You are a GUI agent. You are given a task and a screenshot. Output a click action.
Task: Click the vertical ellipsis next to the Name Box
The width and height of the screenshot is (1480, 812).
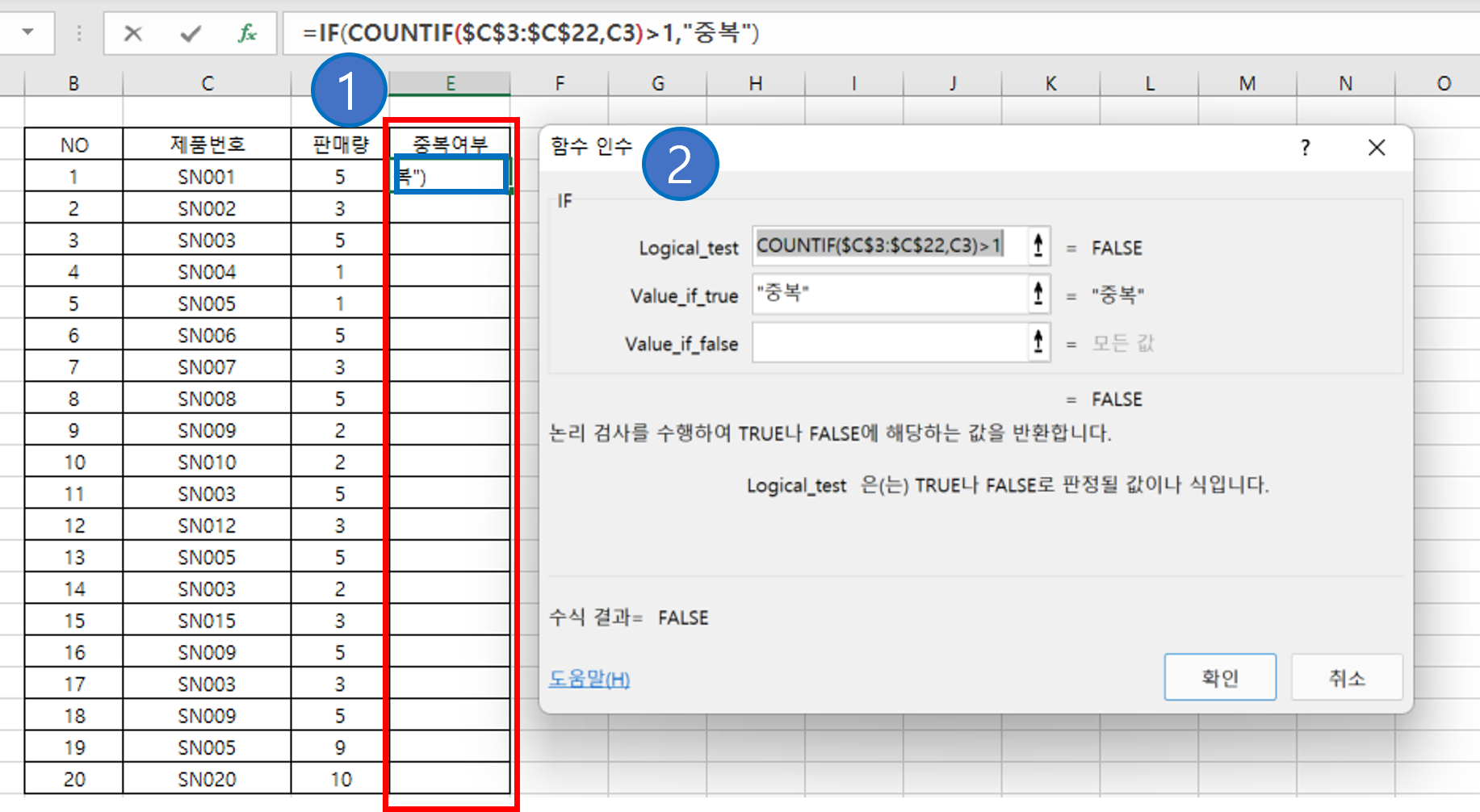coord(78,33)
